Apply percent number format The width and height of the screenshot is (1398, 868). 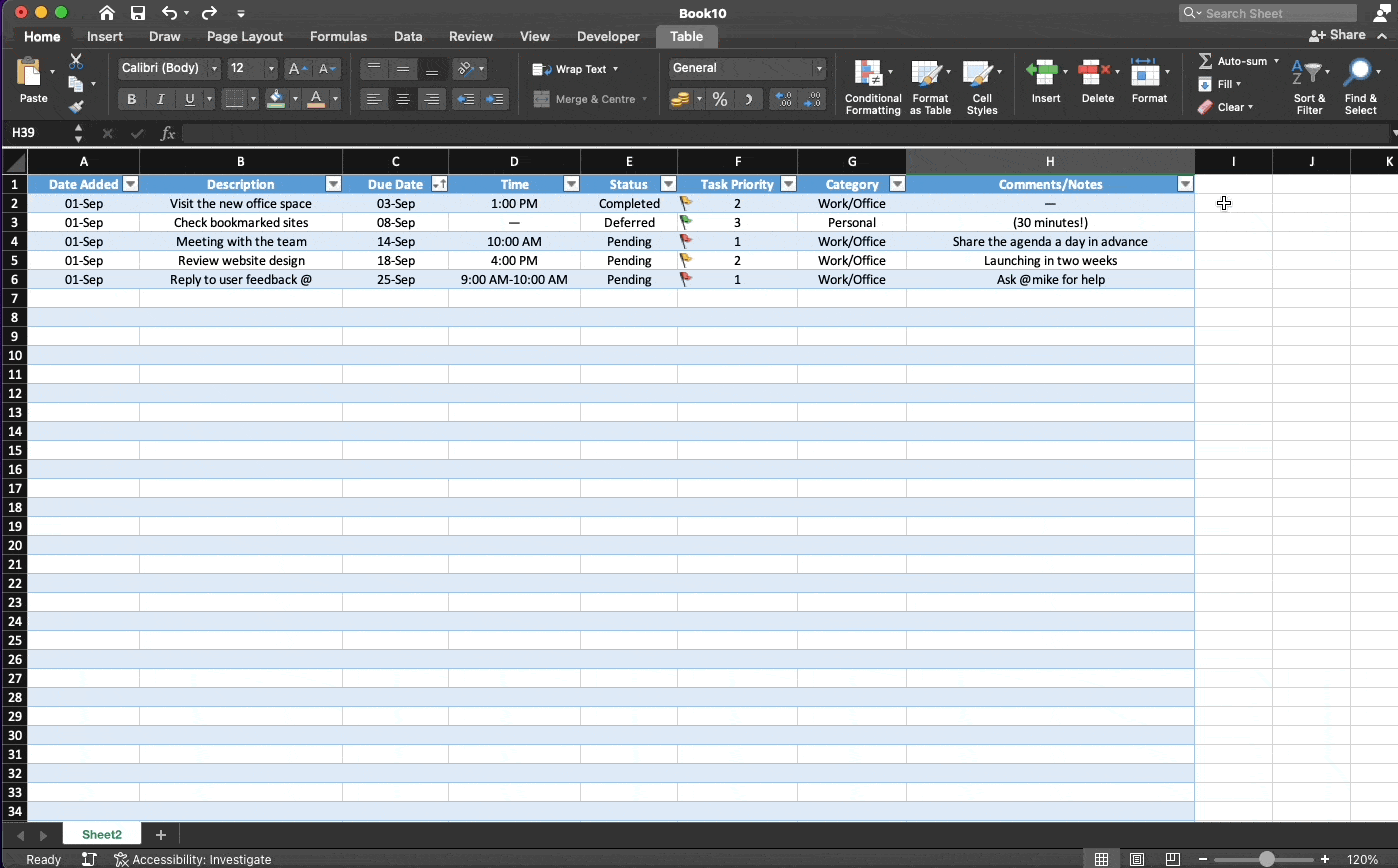719,99
